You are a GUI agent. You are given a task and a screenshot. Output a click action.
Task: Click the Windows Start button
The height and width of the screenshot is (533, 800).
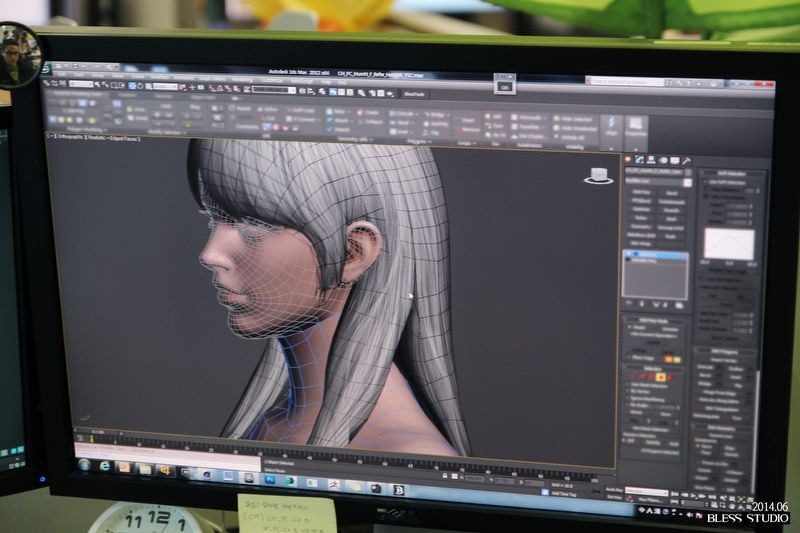coord(84,465)
